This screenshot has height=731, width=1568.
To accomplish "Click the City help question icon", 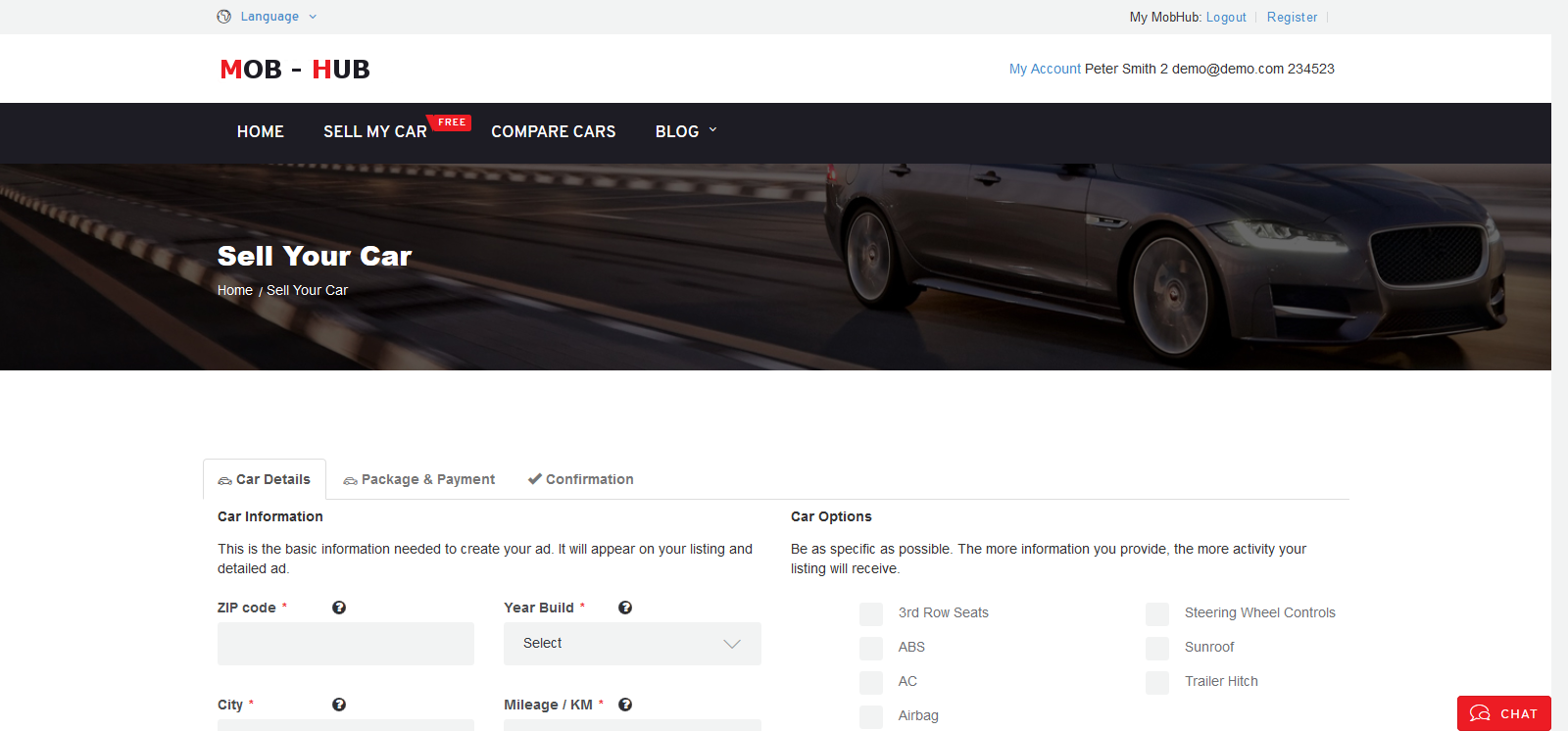I will tap(339, 705).
